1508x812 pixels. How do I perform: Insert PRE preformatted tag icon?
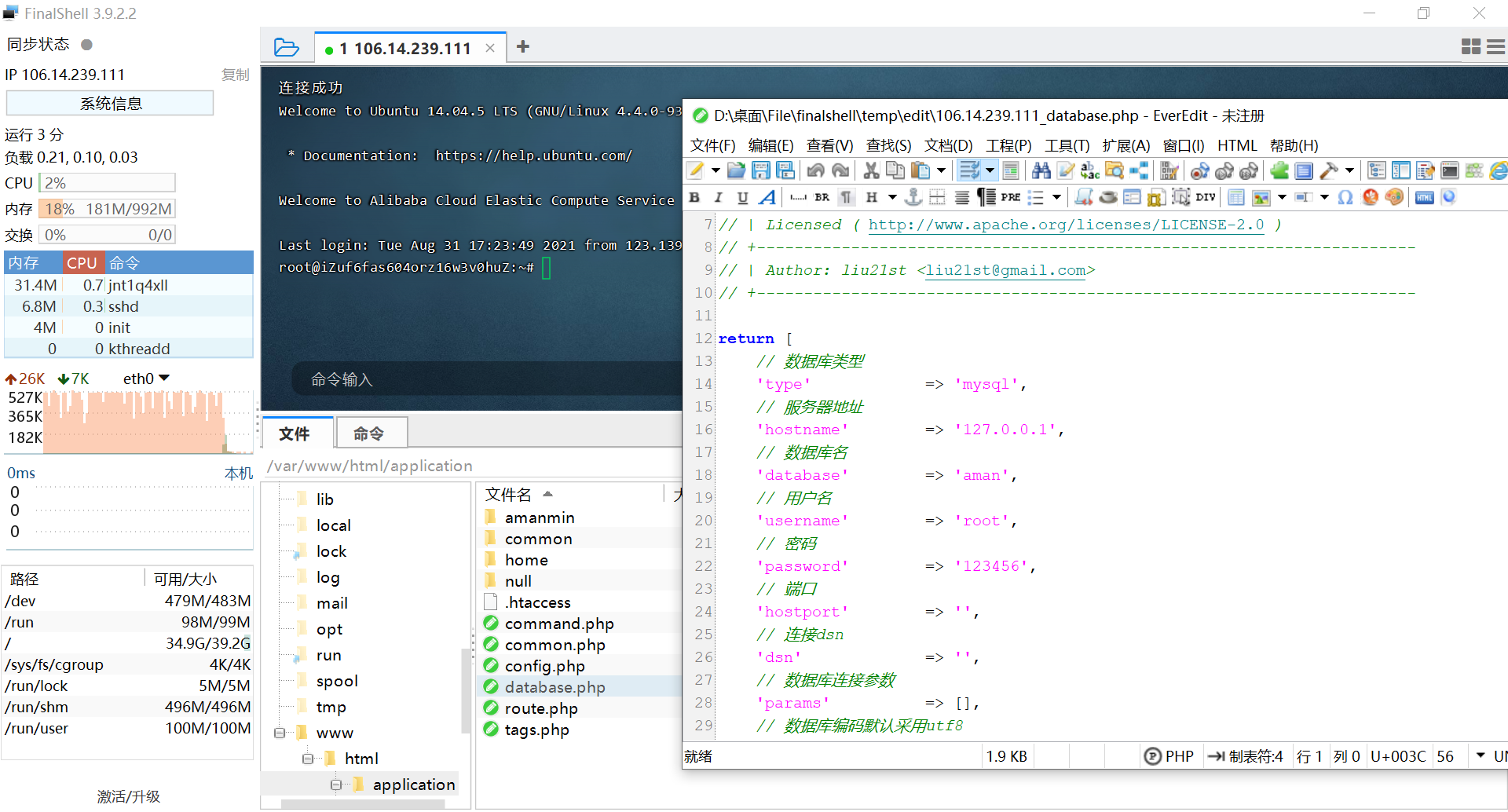click(x=1011, y=197)
